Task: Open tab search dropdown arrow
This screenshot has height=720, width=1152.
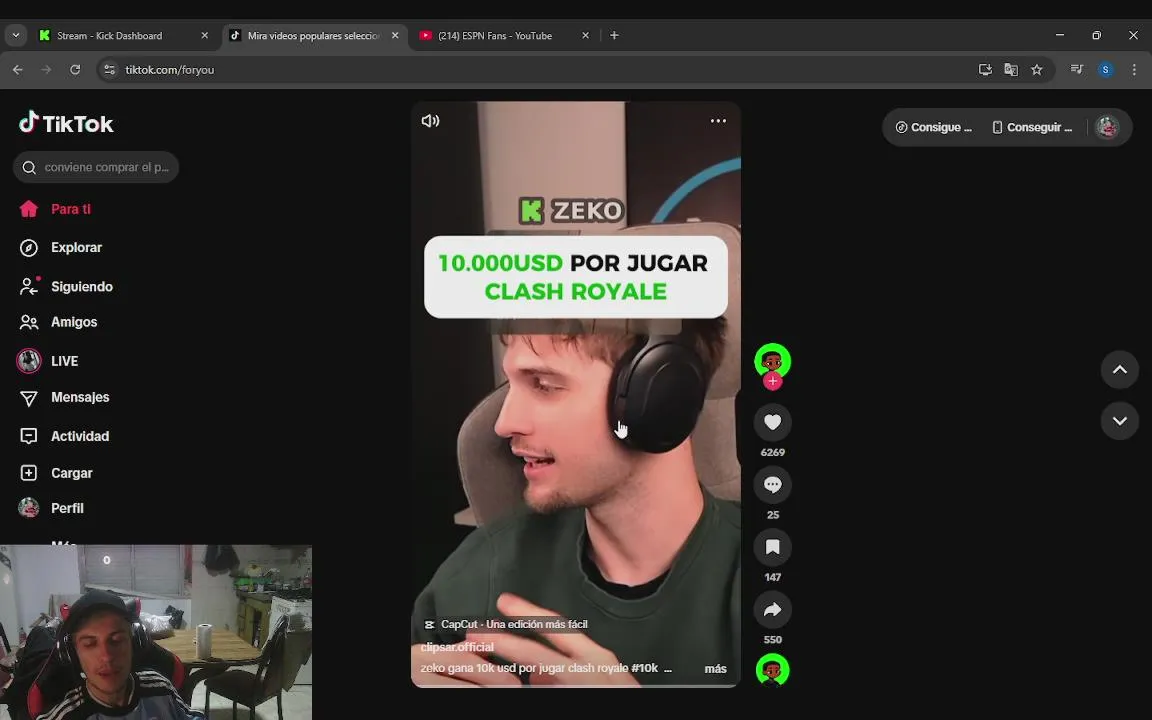Action: (15, 35)
